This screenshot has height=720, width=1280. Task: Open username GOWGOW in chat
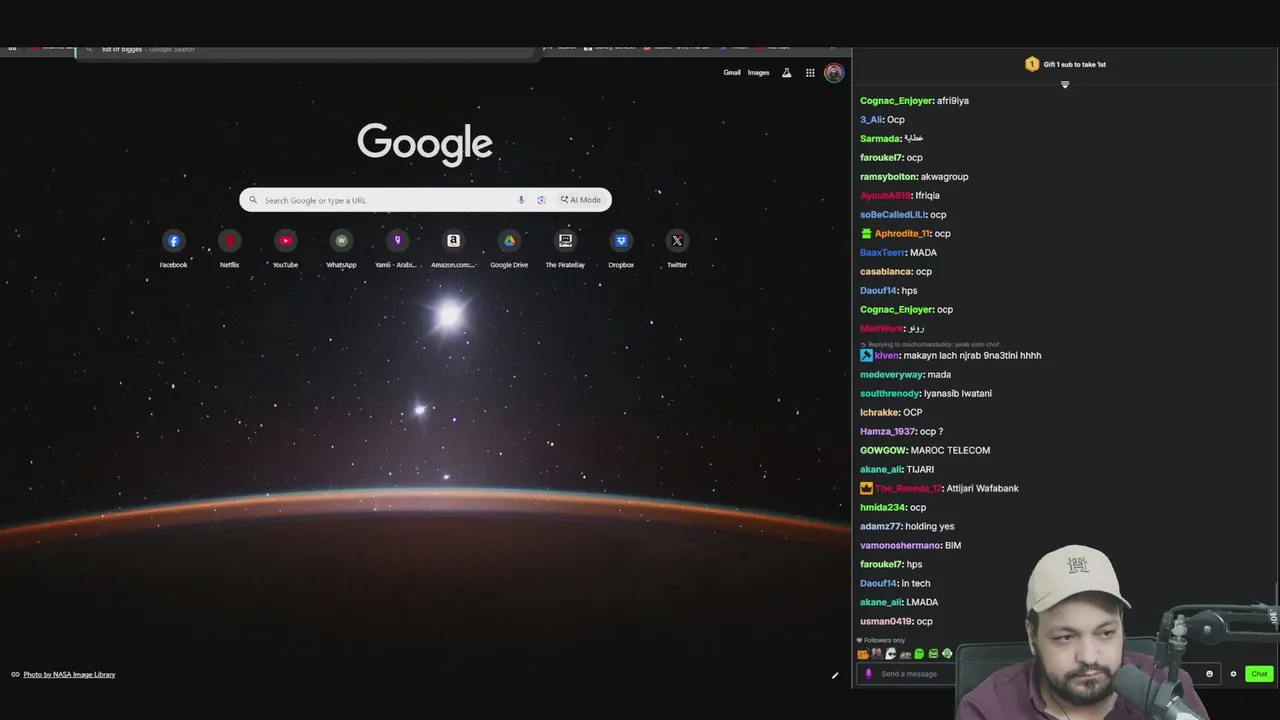tap(881, 451)
